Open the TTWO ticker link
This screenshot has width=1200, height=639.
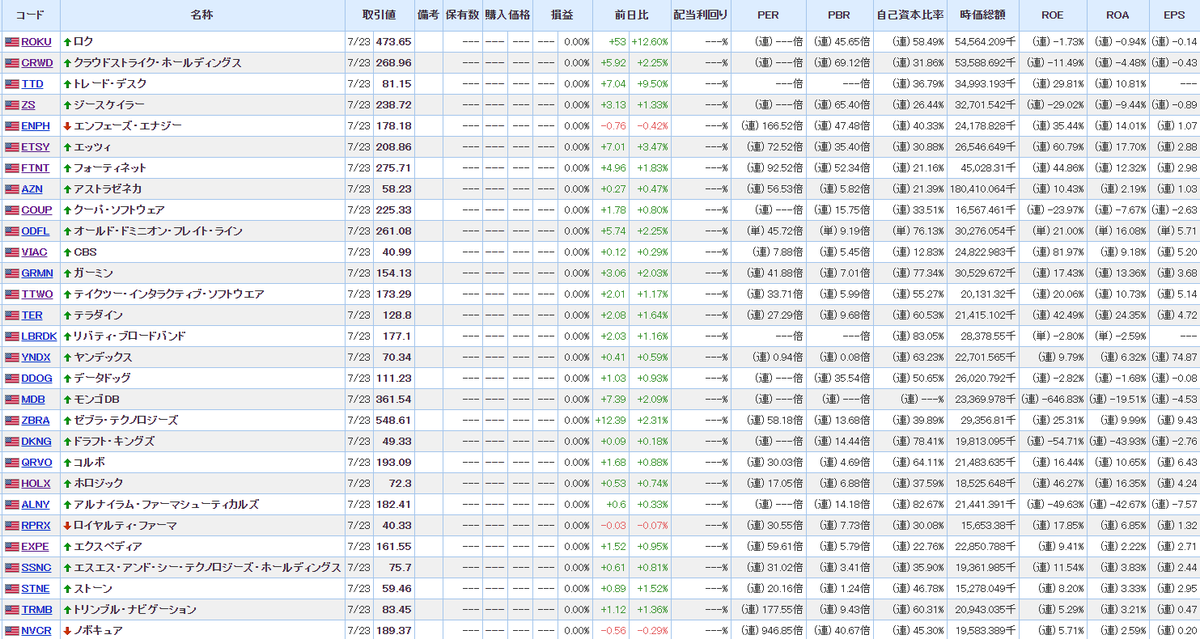[x=36, y=294]
